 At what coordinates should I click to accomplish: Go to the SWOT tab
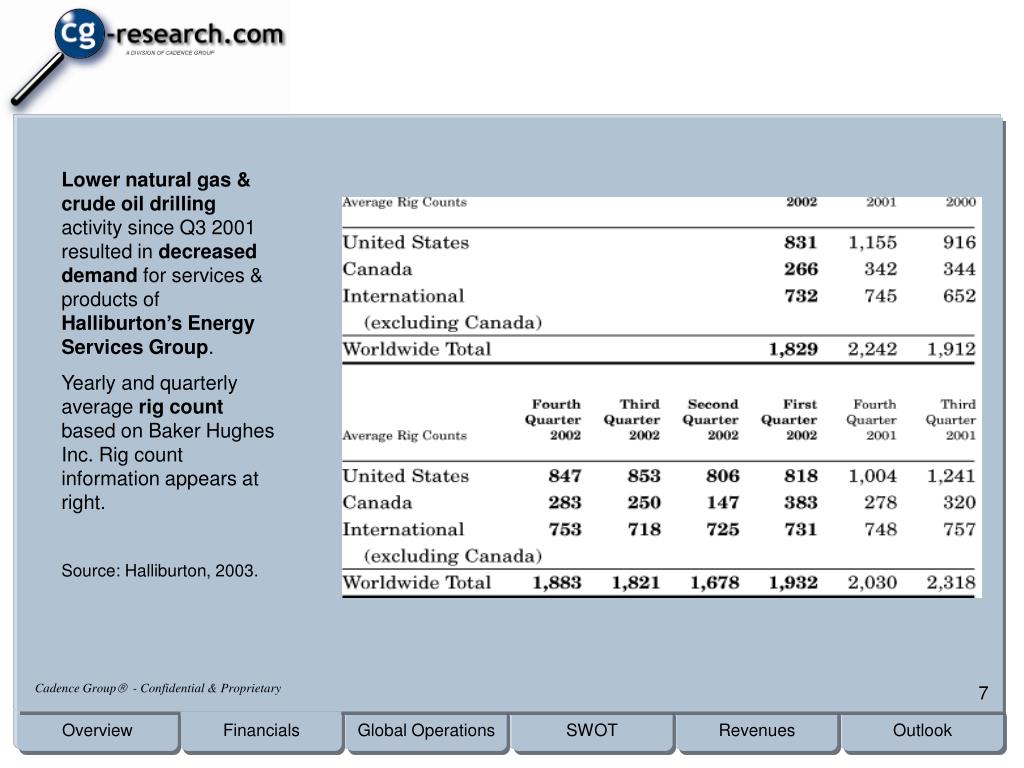[592, 731]
